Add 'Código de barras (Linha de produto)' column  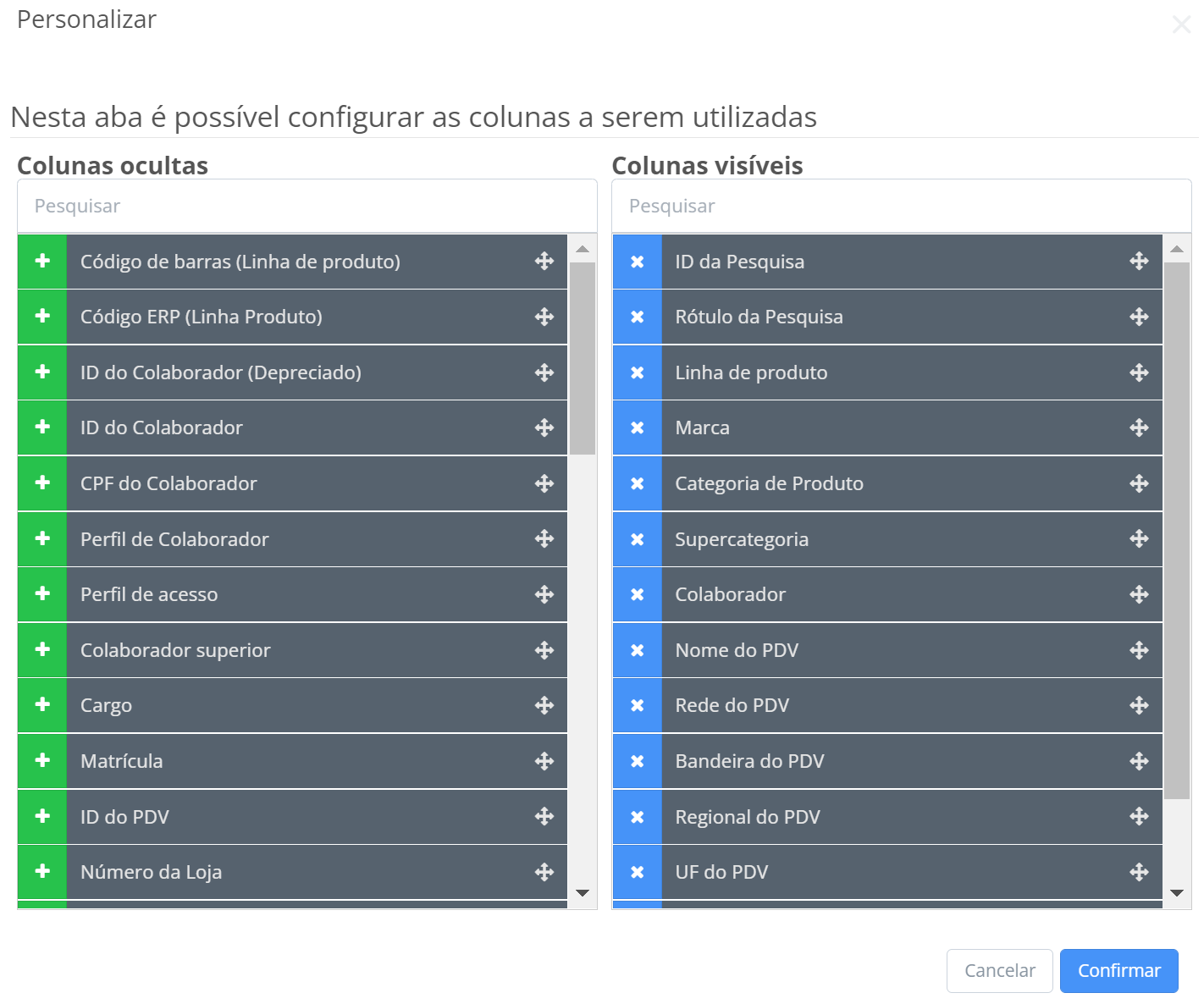(x=42, y=262)
